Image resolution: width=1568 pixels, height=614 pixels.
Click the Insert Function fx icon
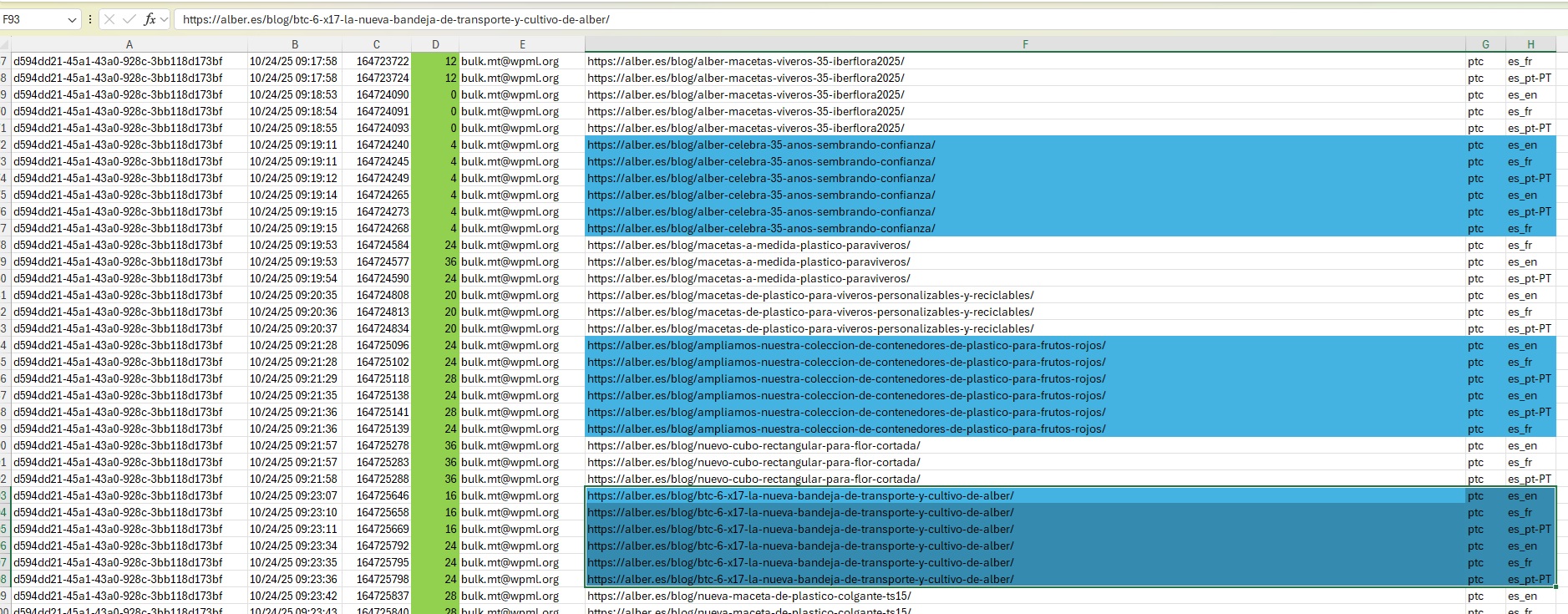[150, 19]
